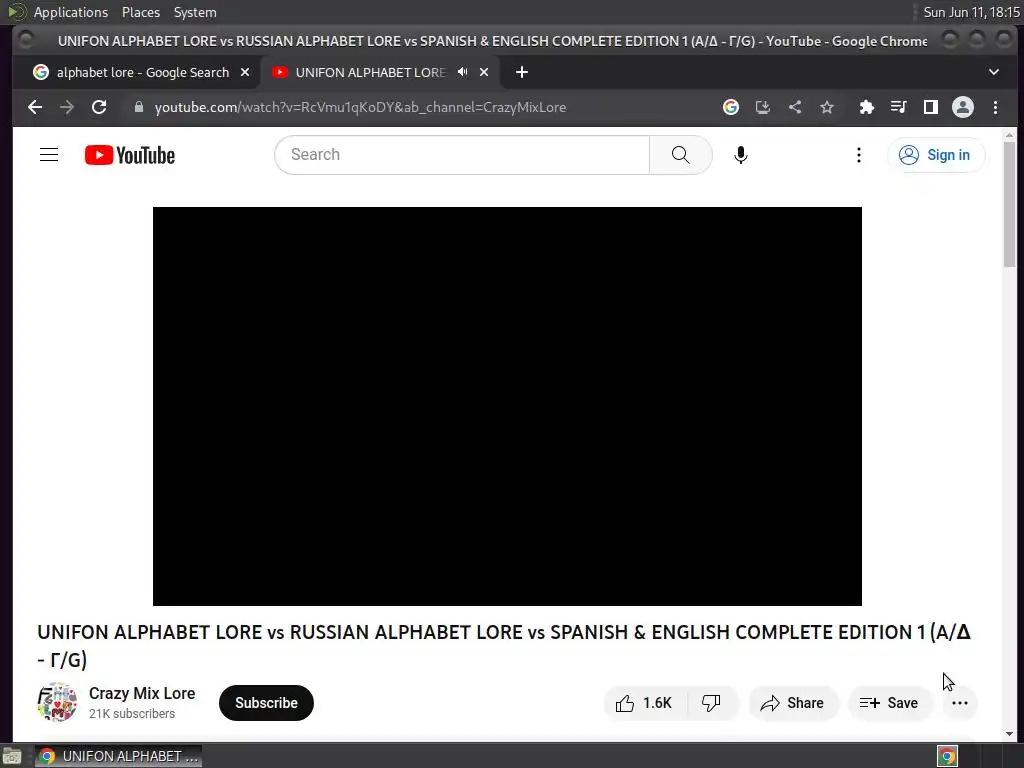This screenshot has height=768, width=1024.
Task: Open the Crazy Mix Lore channel avatar
Action: pos(57,702)
